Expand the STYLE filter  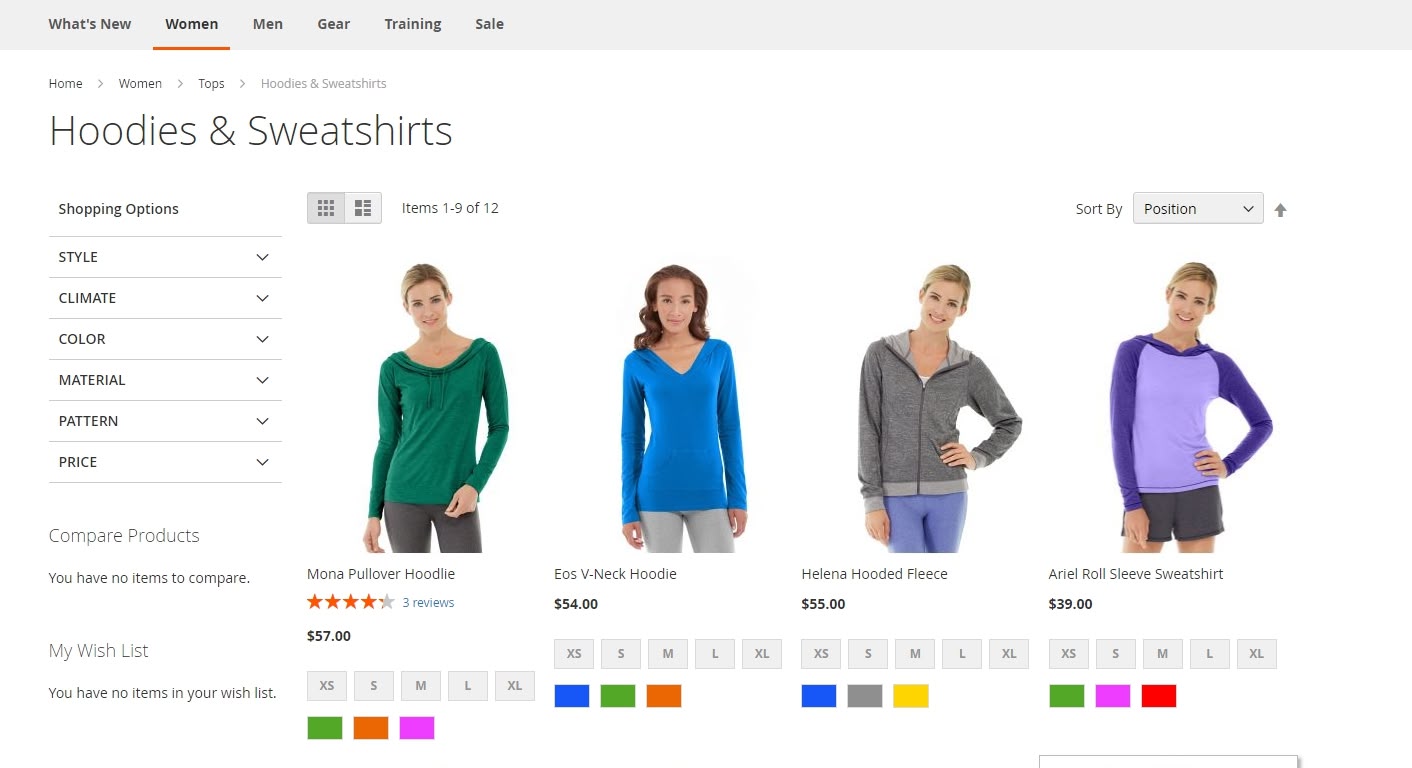click(x=165, y=257)
